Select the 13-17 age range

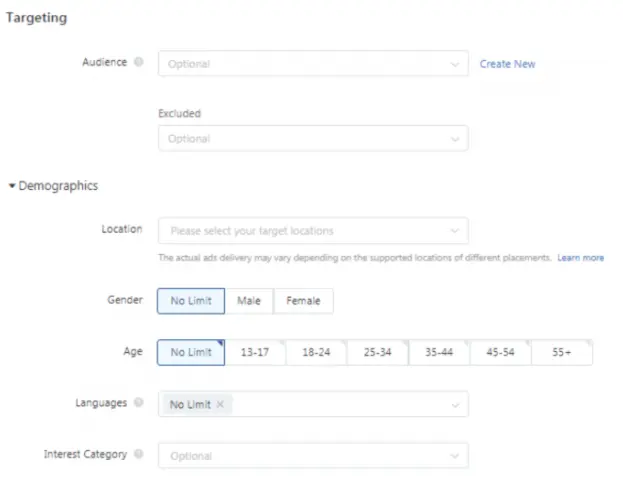point(255,352)
